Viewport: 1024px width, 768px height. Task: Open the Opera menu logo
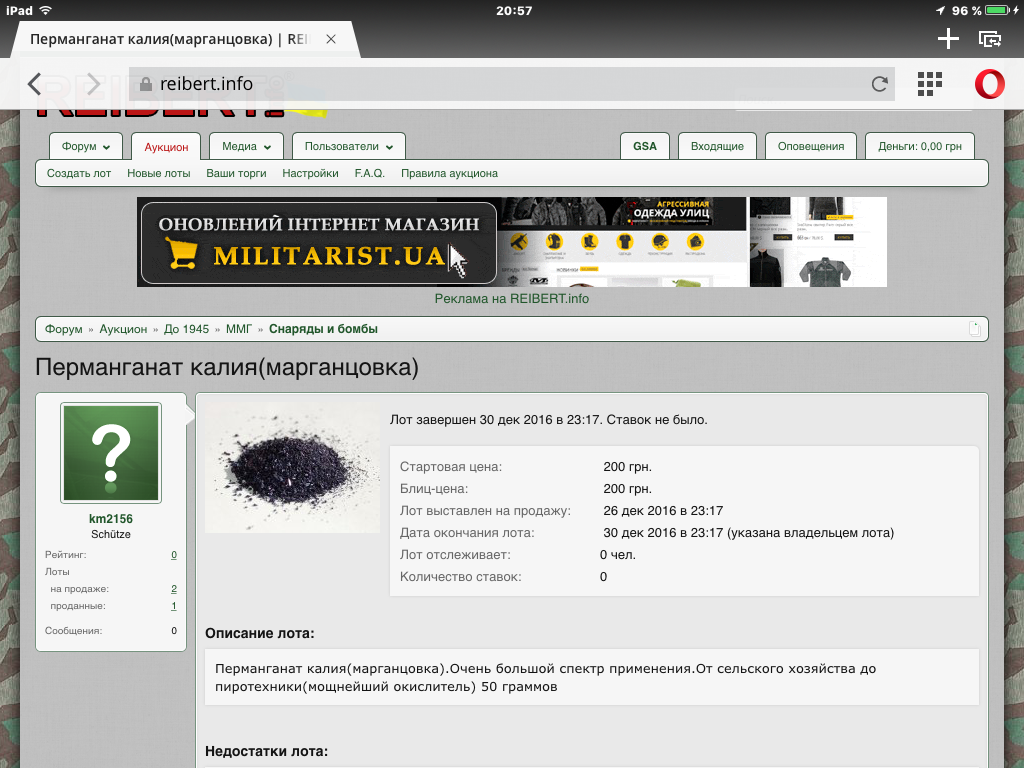tap(989, 84)
